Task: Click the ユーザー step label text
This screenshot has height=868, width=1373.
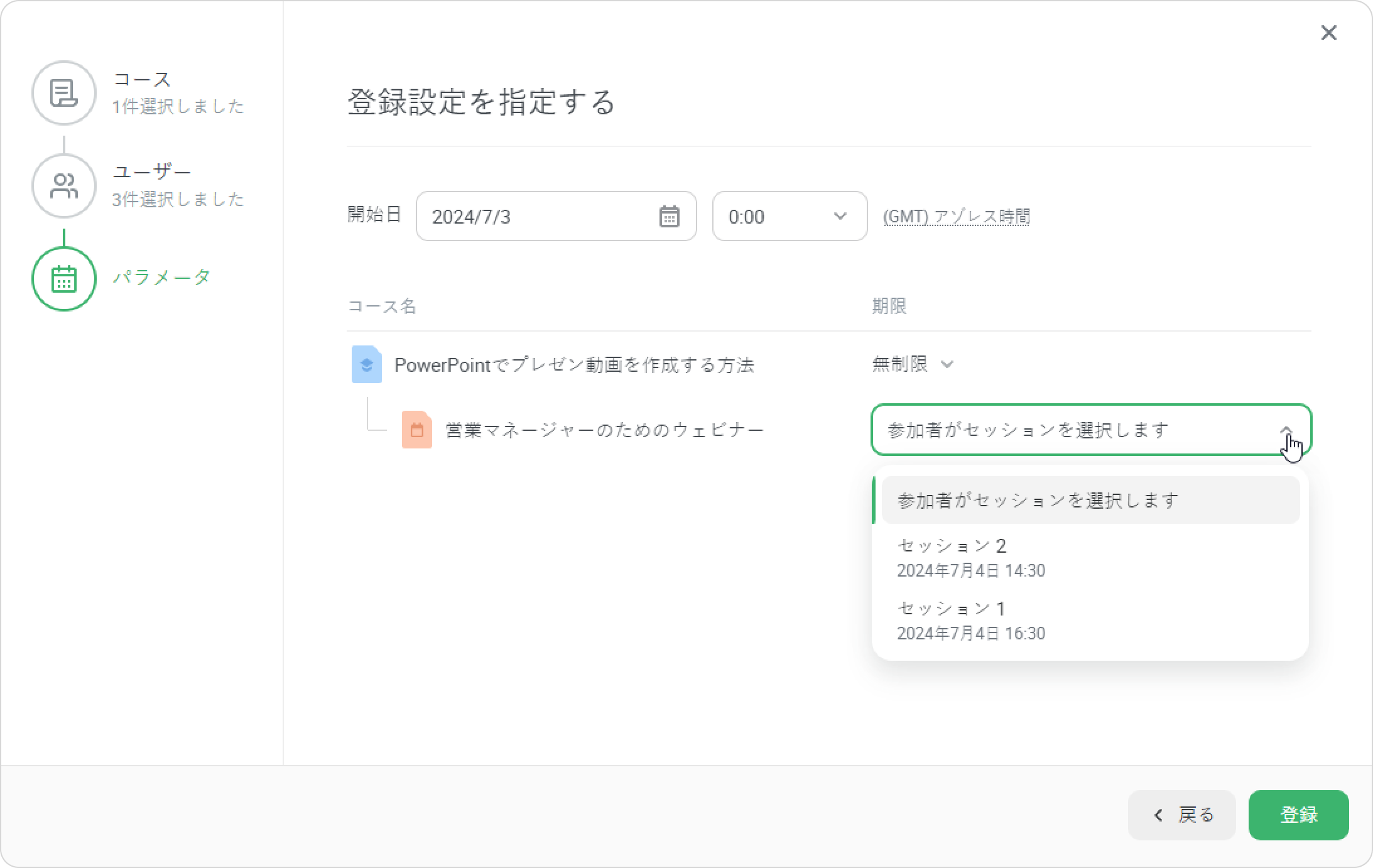Action: 151,171
